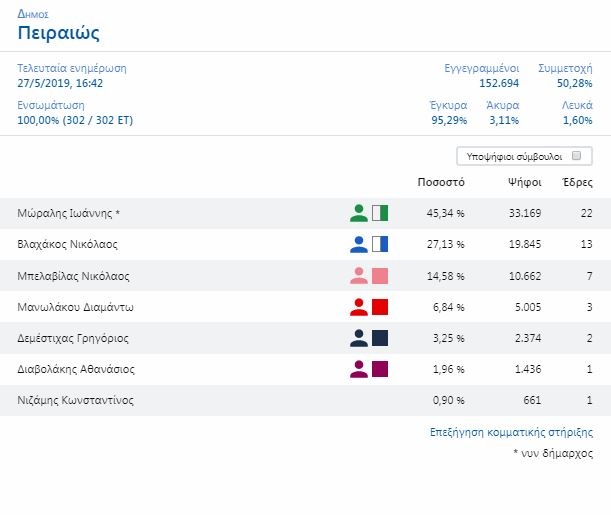The height and width of the screenshot is (515, 611).
Task: Click the Ψήφοι column header
Action: (x=524, y=182)
